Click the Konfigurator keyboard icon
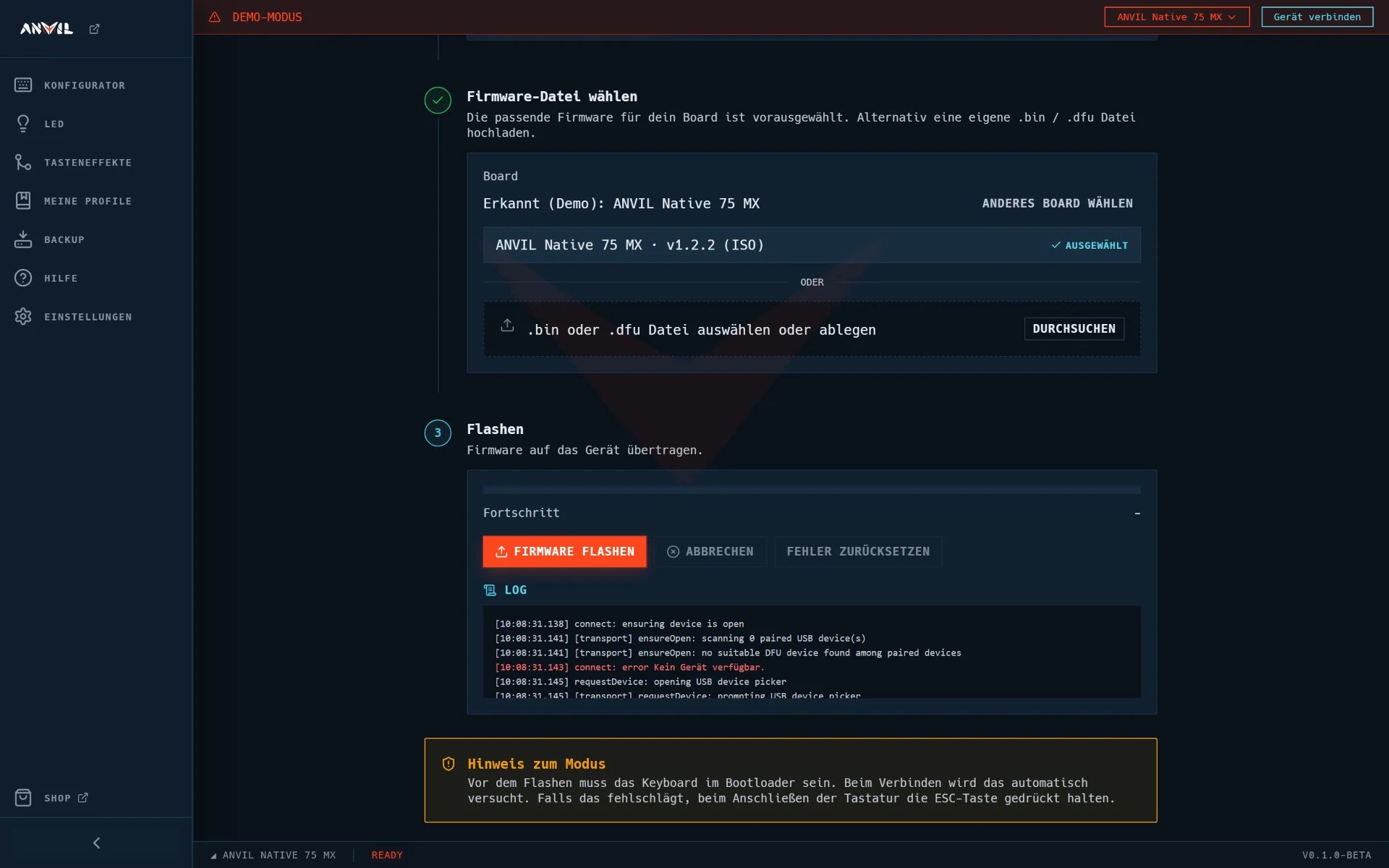Image resolution: width=1389 pixels, height=868 pixels. click(23, 85)
